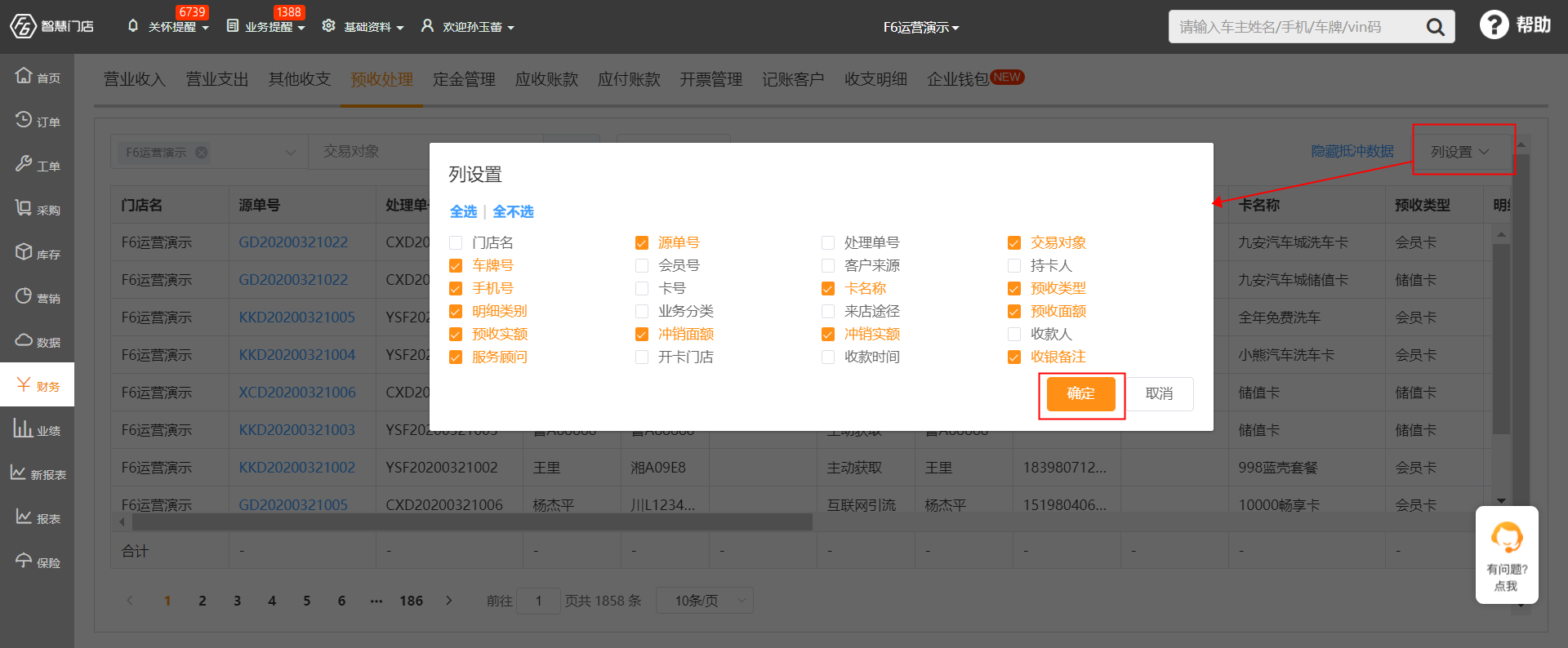Select the 财务 finance yen icon
This screenshot has width=1568, height=648.
coord(24,384)
